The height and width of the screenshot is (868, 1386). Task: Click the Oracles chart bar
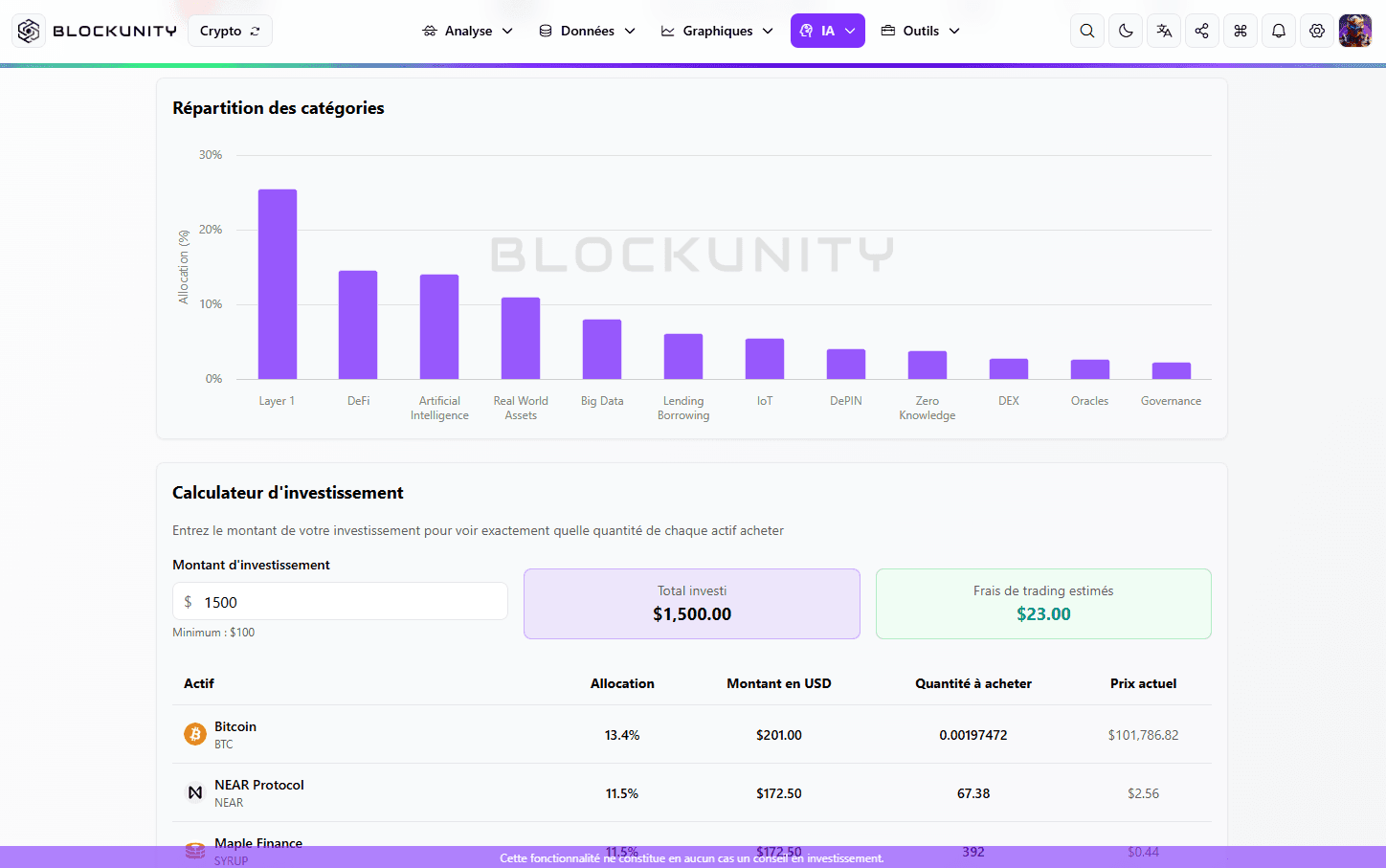(x=1090, y=369)
